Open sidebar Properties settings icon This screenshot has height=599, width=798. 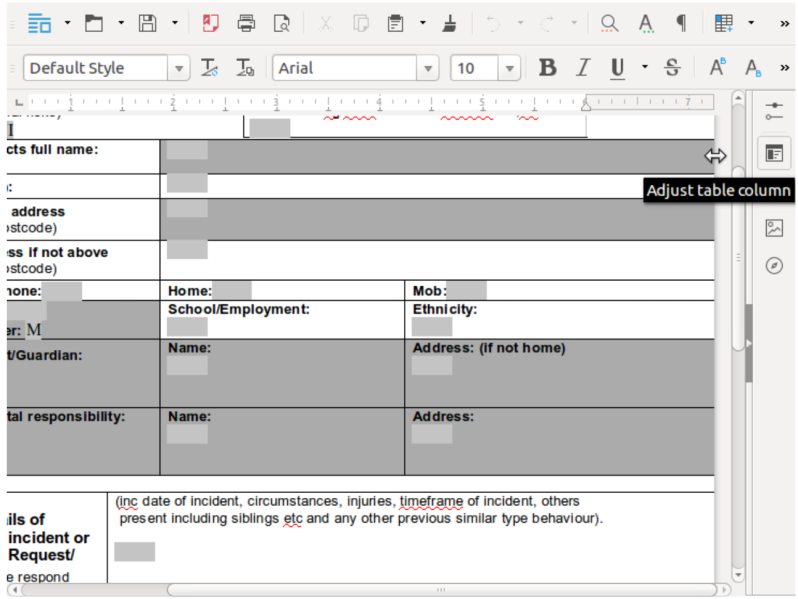[x=774, y=111]
